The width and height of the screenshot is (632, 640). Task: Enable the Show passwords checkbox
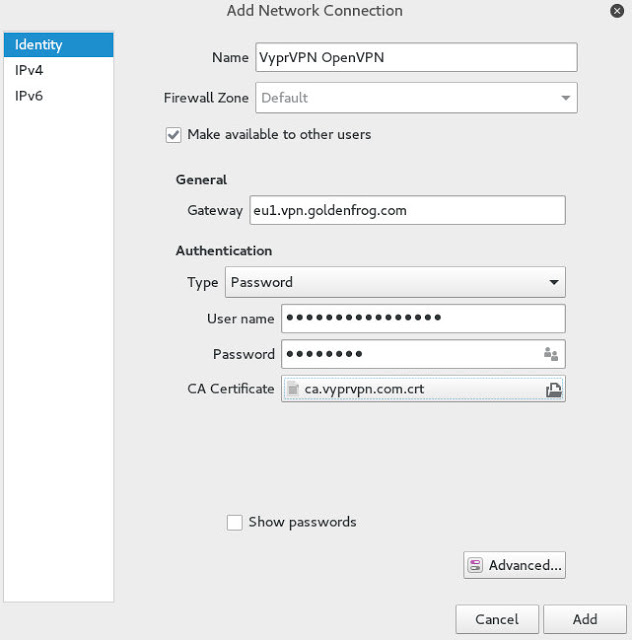[234, 522]
